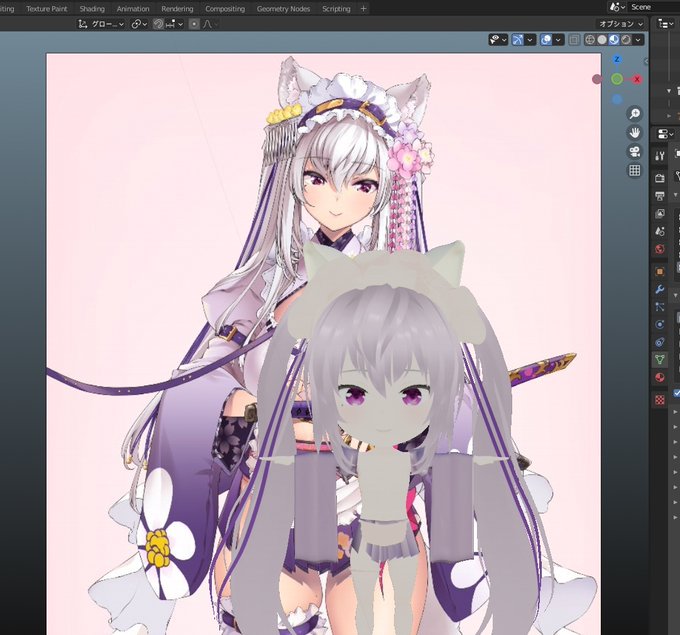Open the properties editor type menu
Screen dimensions: 680x635
coord(666,134)
